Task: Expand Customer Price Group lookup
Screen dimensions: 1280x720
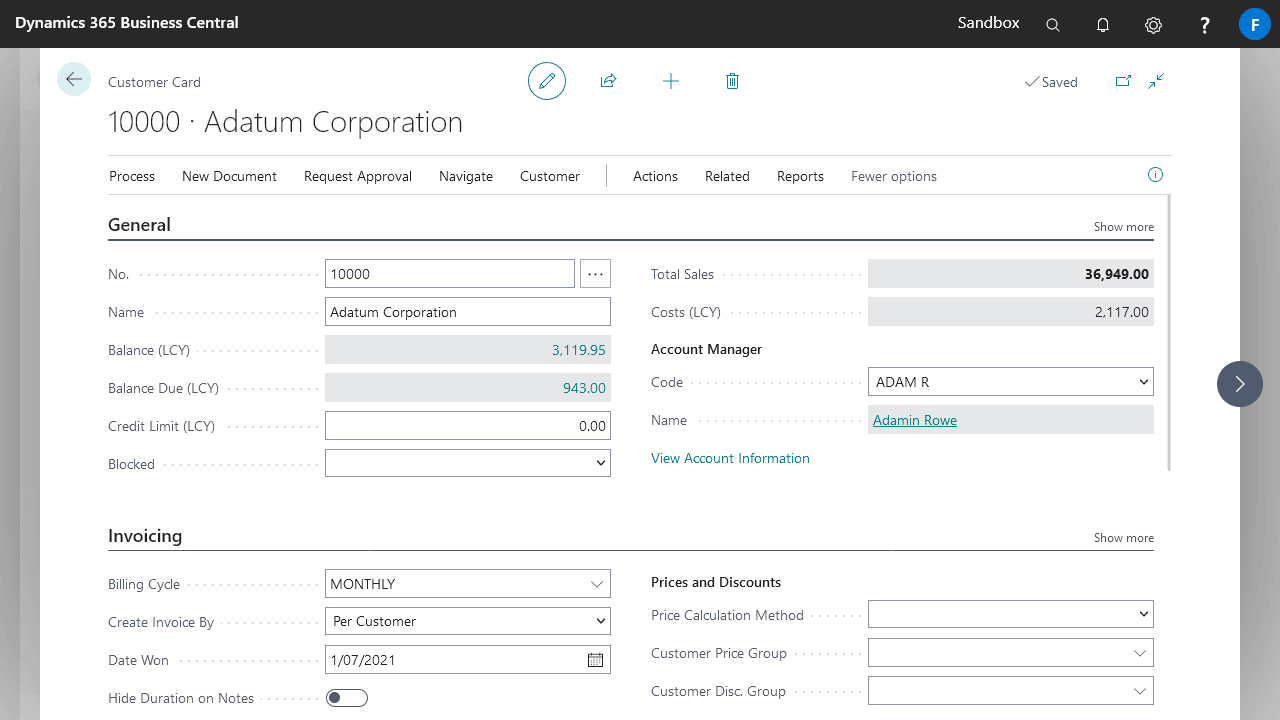Action: (x=1140, y=653)
